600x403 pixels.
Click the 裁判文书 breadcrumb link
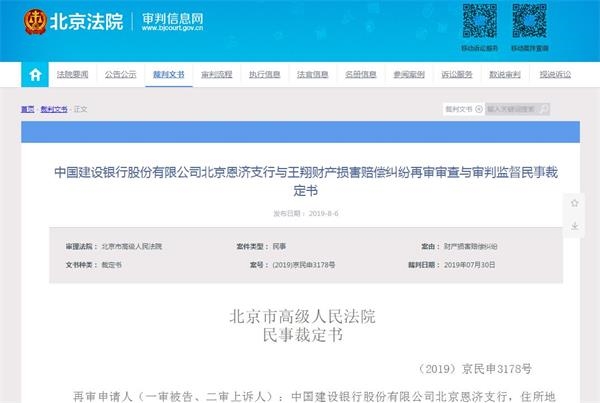pos(54,109)
